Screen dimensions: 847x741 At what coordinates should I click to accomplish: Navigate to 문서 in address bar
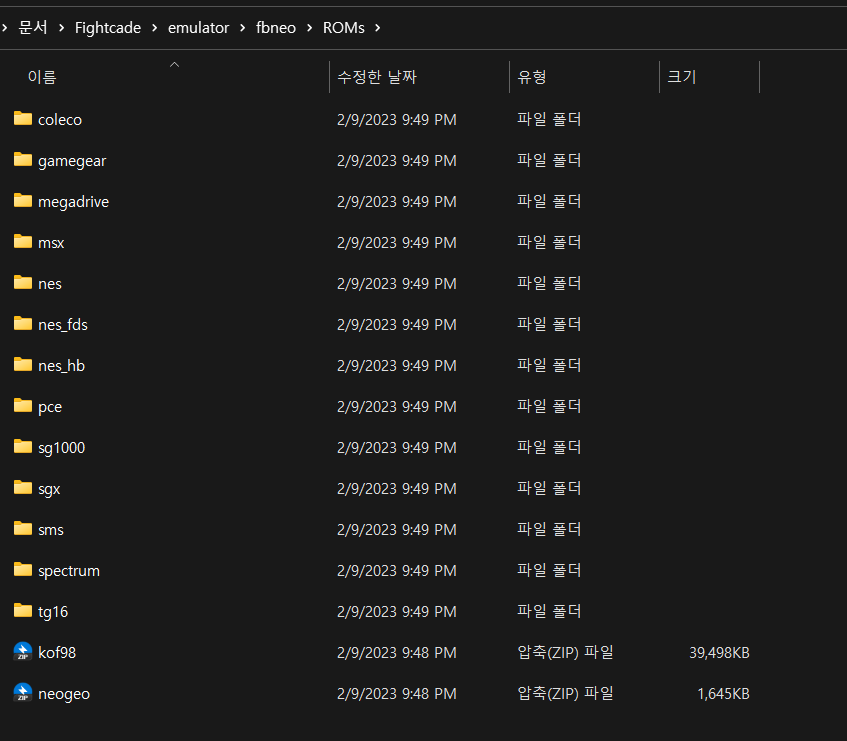pyautogui.click(x=33, y=28)
